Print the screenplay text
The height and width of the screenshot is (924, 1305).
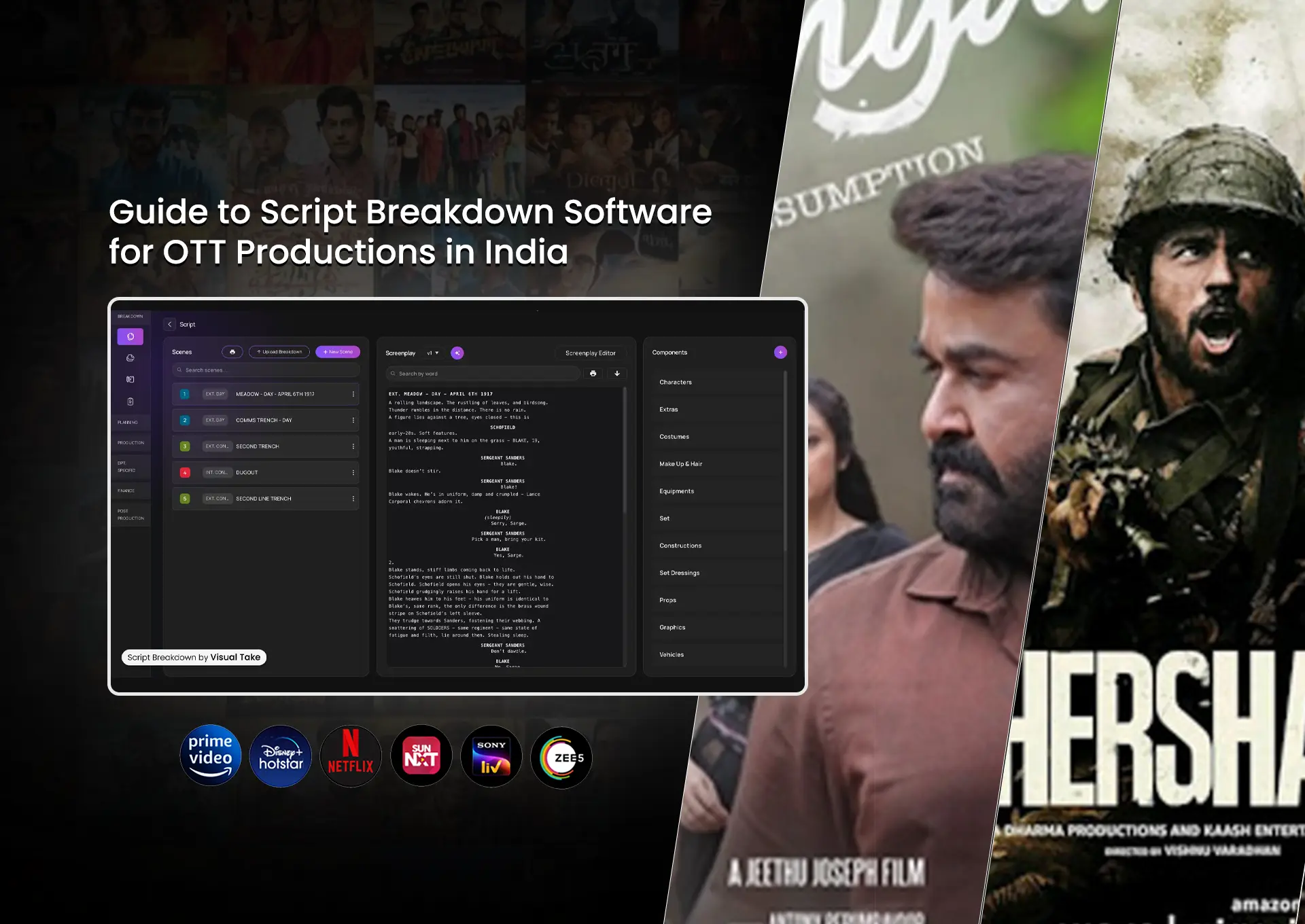pyautogui.click(x=593, y=374)
